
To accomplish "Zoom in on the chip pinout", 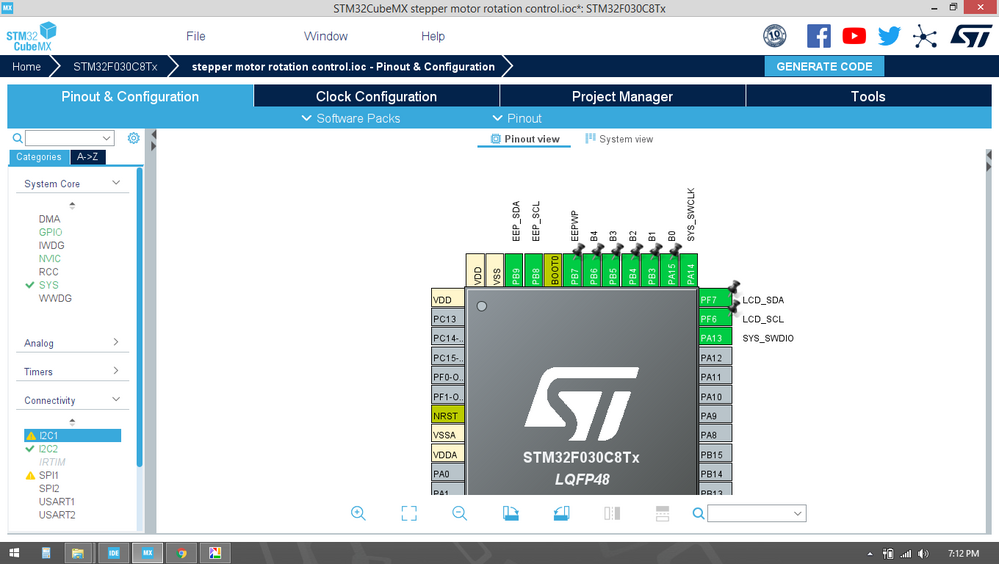I will 358,513.
